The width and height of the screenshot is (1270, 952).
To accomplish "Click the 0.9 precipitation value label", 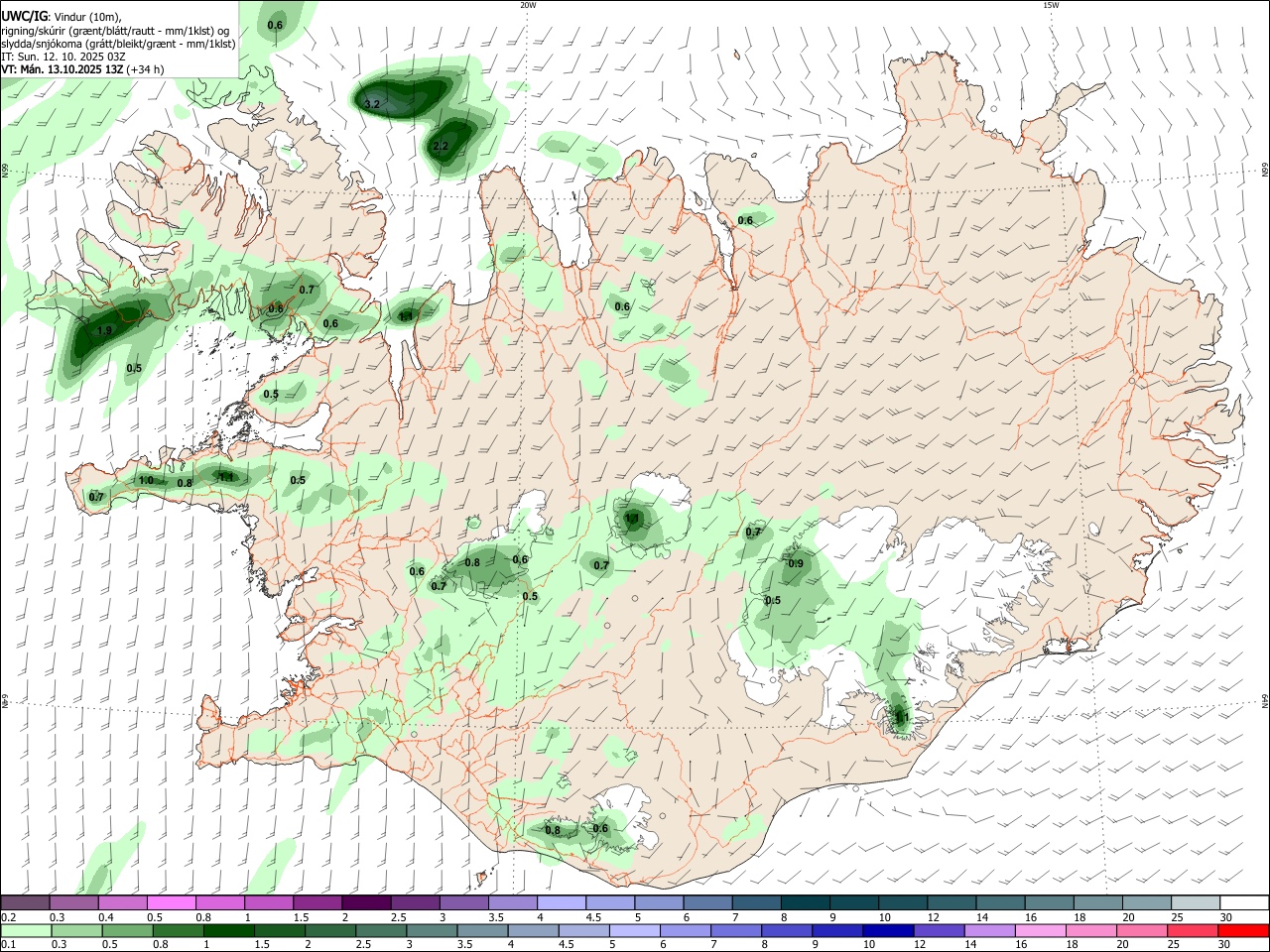I will click(796, 563).
